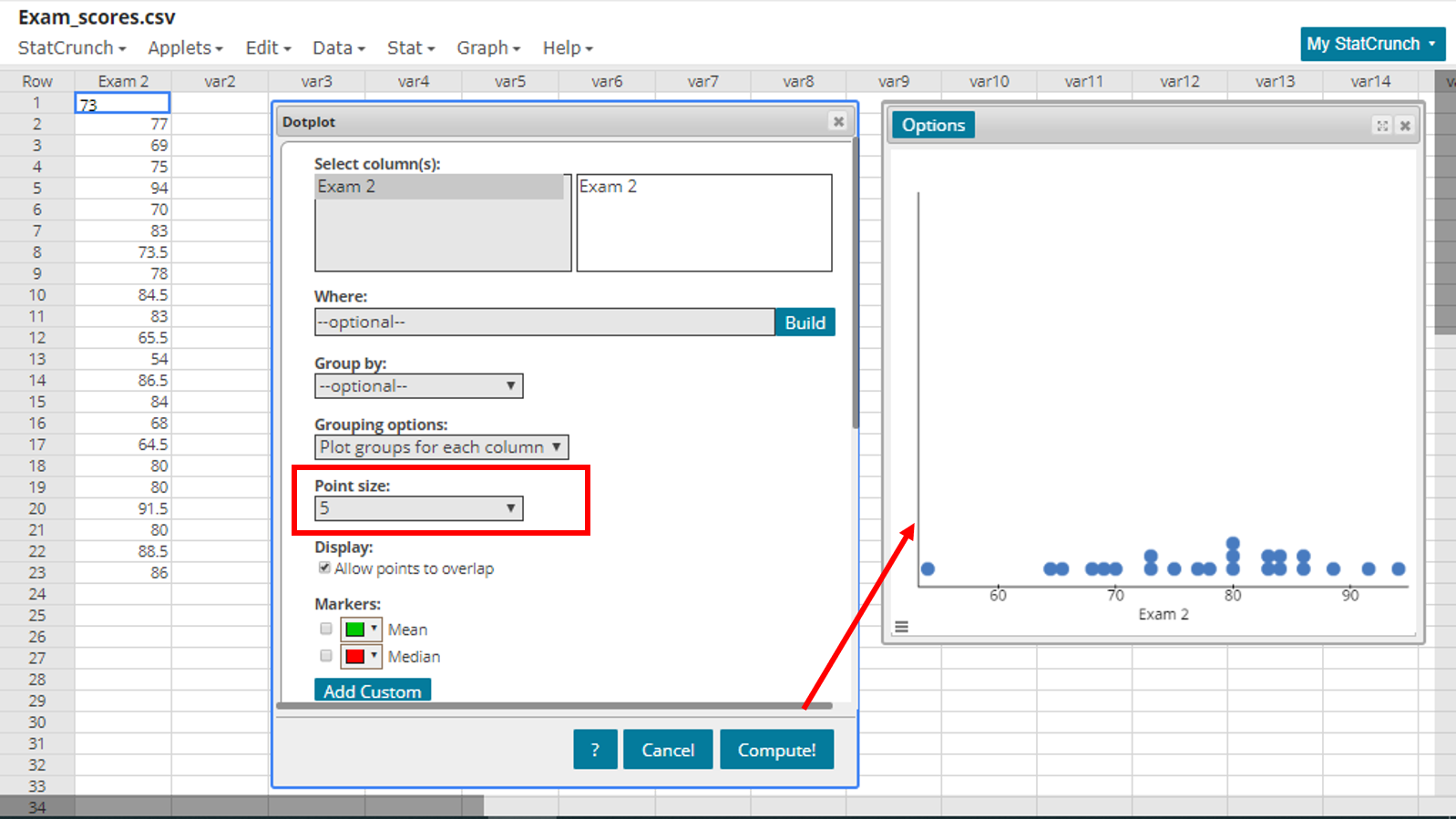The width and height of the screenshot is (1456, 819).
Task: Close the Dotplot dialog with X
Action: [838, 121]
